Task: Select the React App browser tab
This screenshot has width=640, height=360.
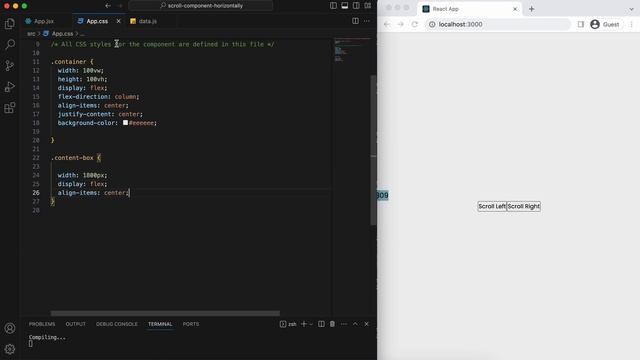Action: click(469, 9)
